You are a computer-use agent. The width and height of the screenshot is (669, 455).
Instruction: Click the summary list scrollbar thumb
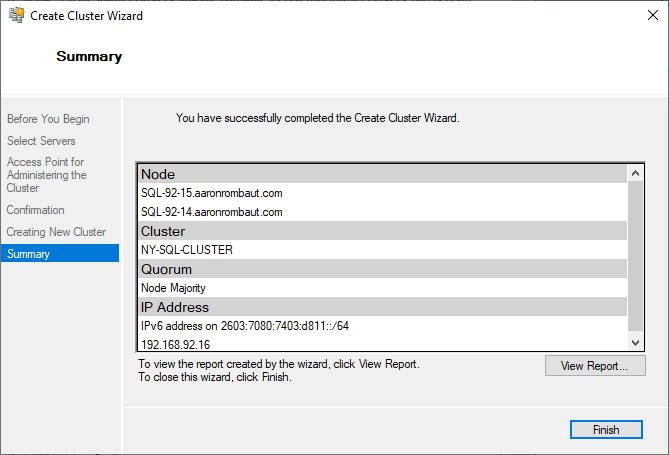636,255
